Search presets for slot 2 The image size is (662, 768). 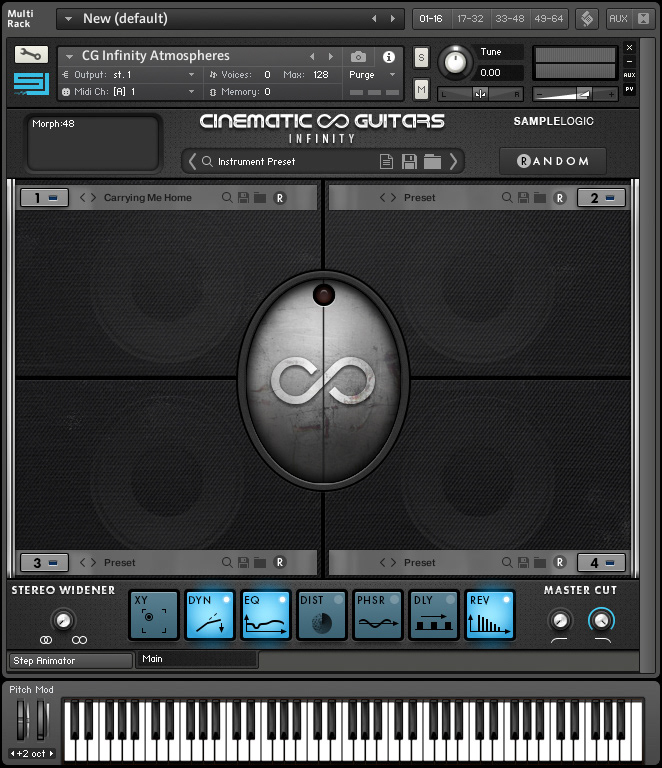tap(507, 197)
